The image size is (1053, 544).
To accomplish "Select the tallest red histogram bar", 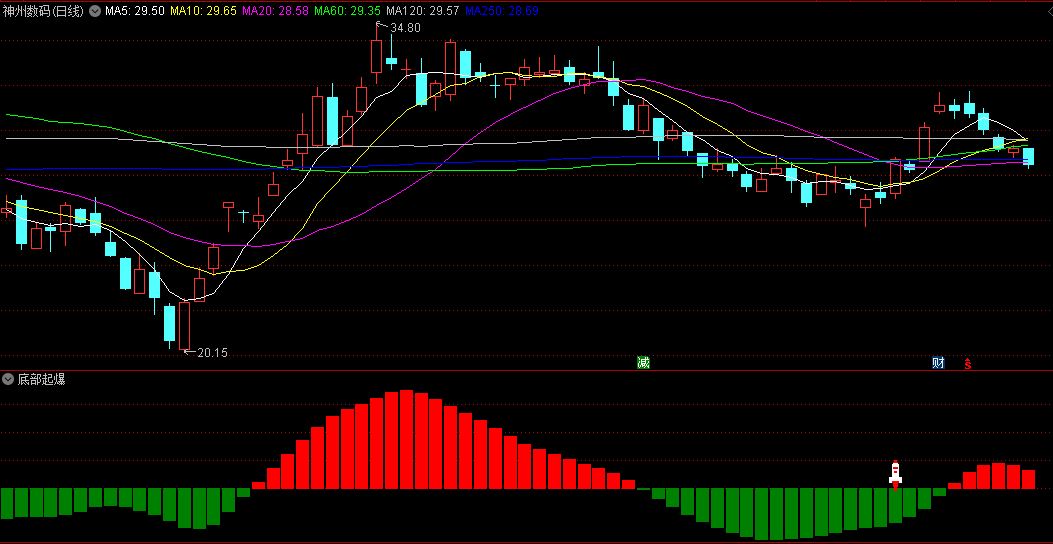I will [x=406, y=440].
